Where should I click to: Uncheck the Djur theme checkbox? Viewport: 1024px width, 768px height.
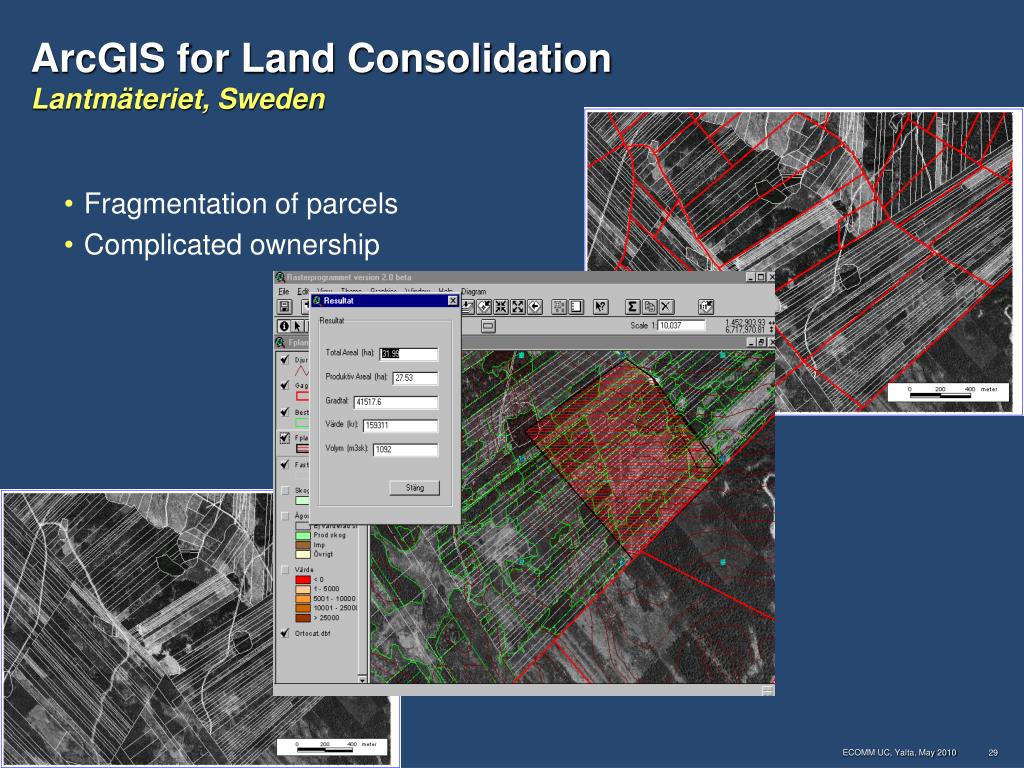point(285,360)
